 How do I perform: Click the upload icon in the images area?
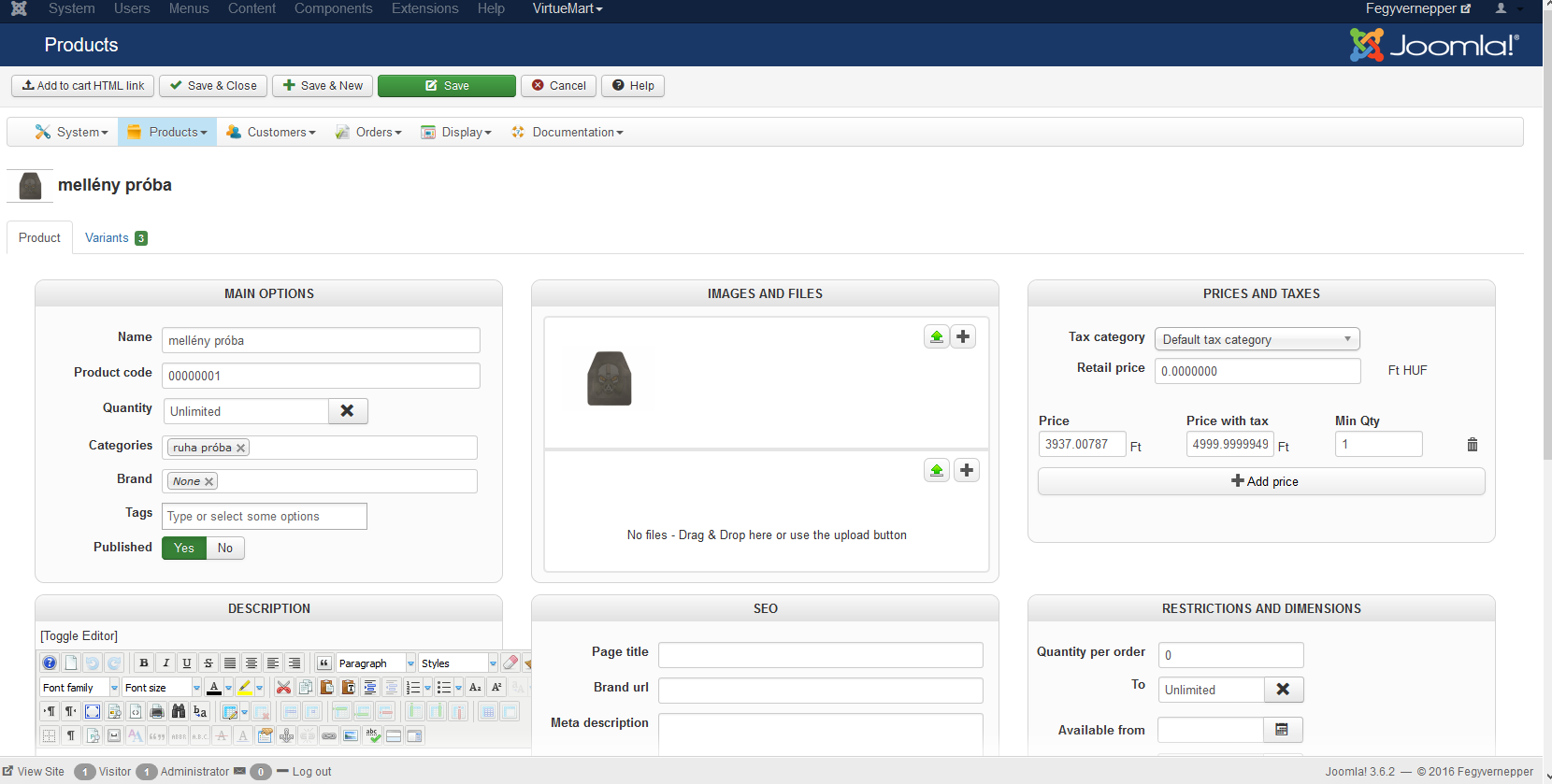pos(937,336)
